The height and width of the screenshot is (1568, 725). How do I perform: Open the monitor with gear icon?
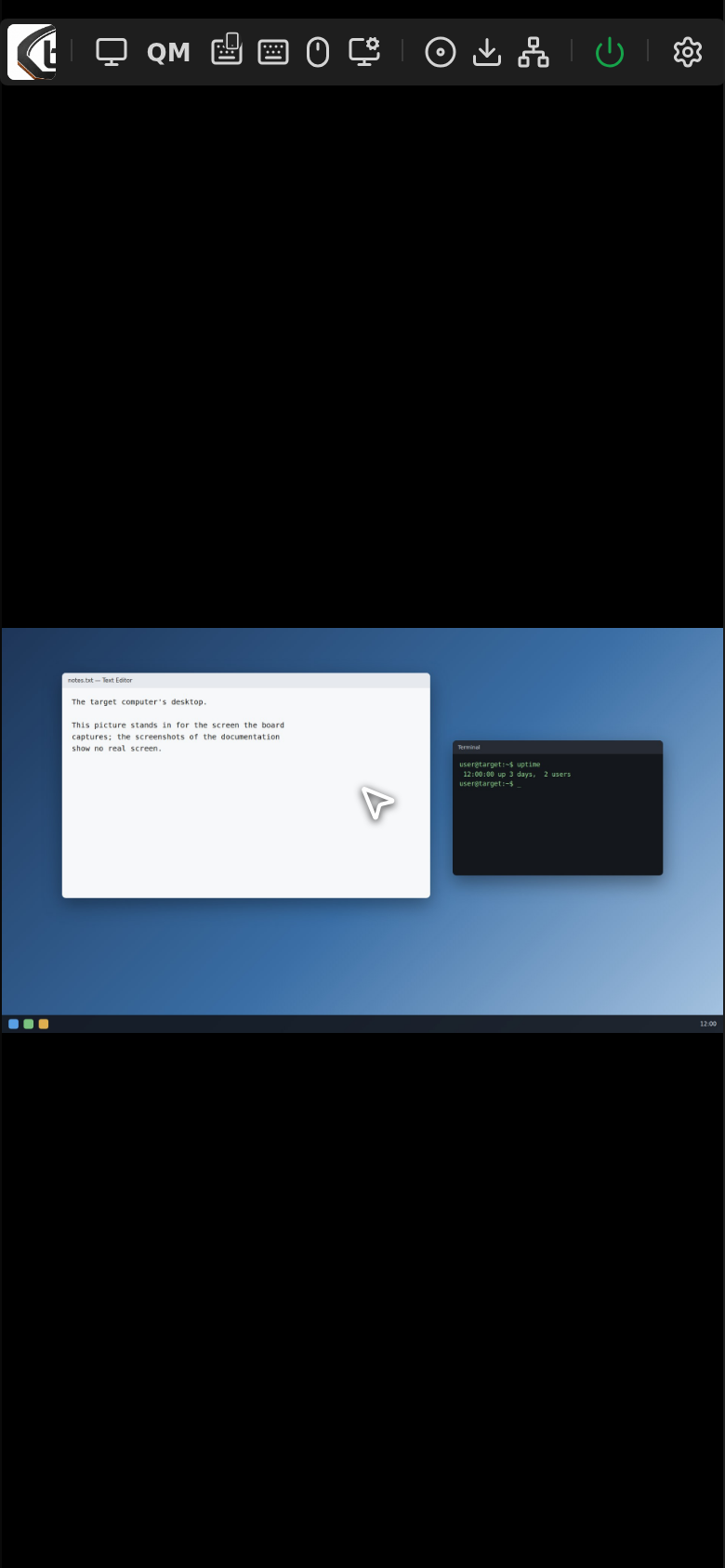(x=364, y=51)
